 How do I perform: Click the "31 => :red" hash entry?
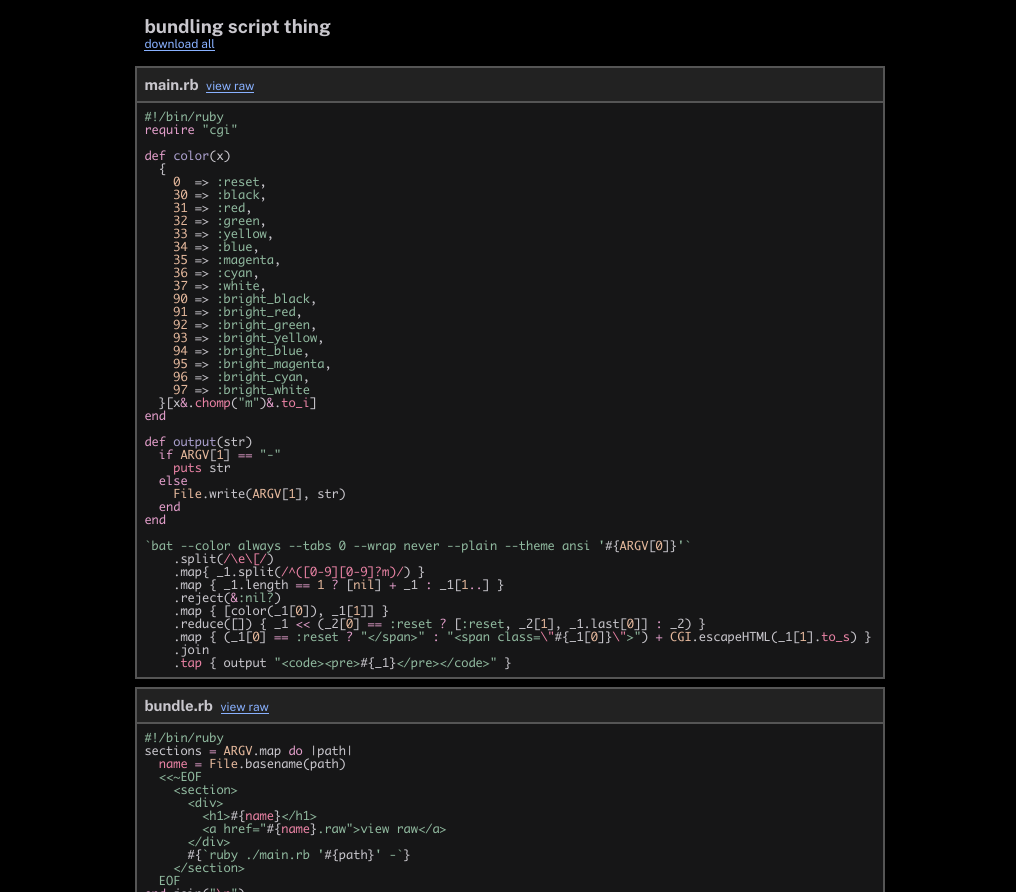[210, 208]
